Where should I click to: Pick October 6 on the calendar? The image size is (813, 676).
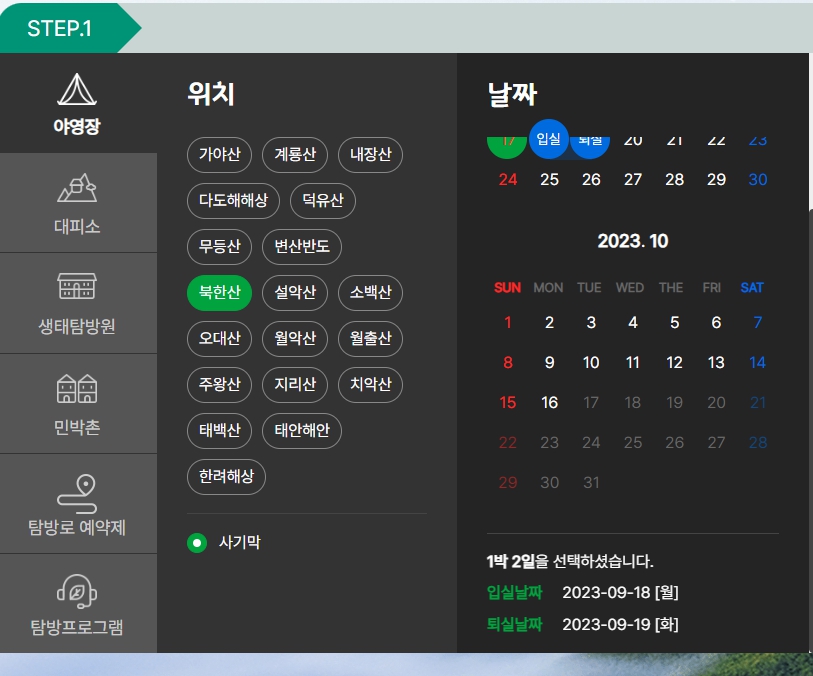click(716, 322)
